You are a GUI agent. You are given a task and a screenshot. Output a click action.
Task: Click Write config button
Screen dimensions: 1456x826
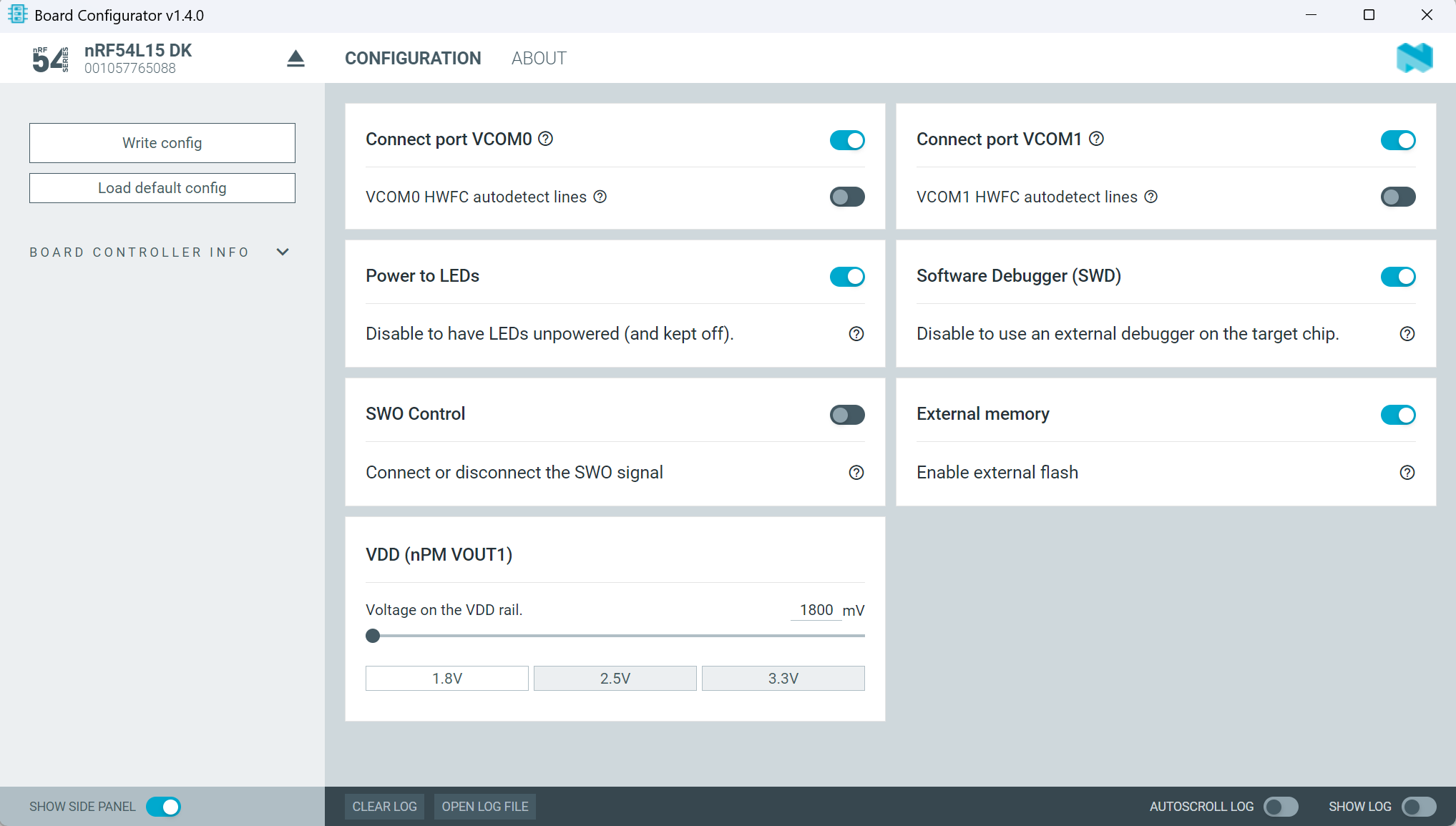tap(162, 143)
